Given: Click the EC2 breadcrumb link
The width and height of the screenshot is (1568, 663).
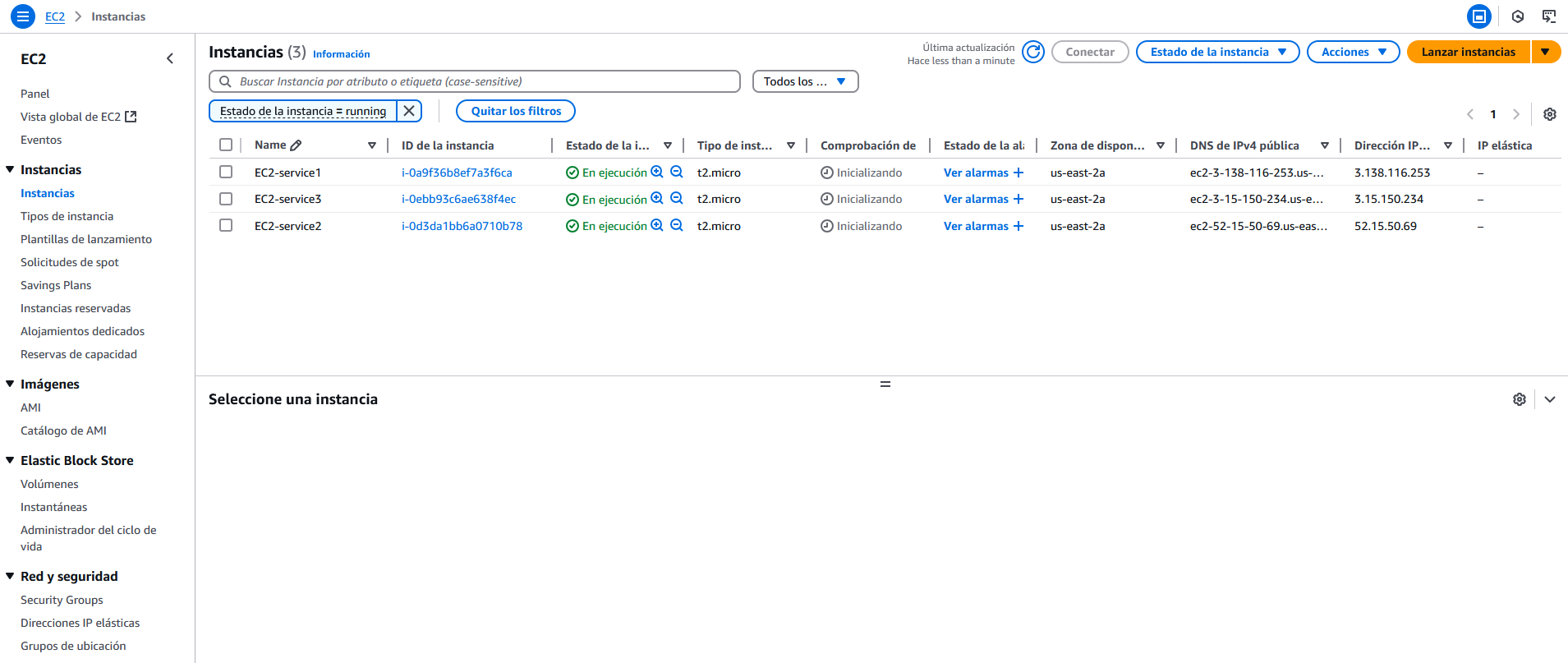Looking at the screenshot, I should [55, 16].
